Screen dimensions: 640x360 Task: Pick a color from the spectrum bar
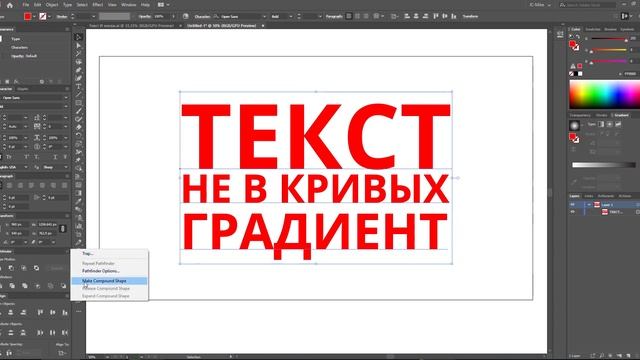point(604,95)
